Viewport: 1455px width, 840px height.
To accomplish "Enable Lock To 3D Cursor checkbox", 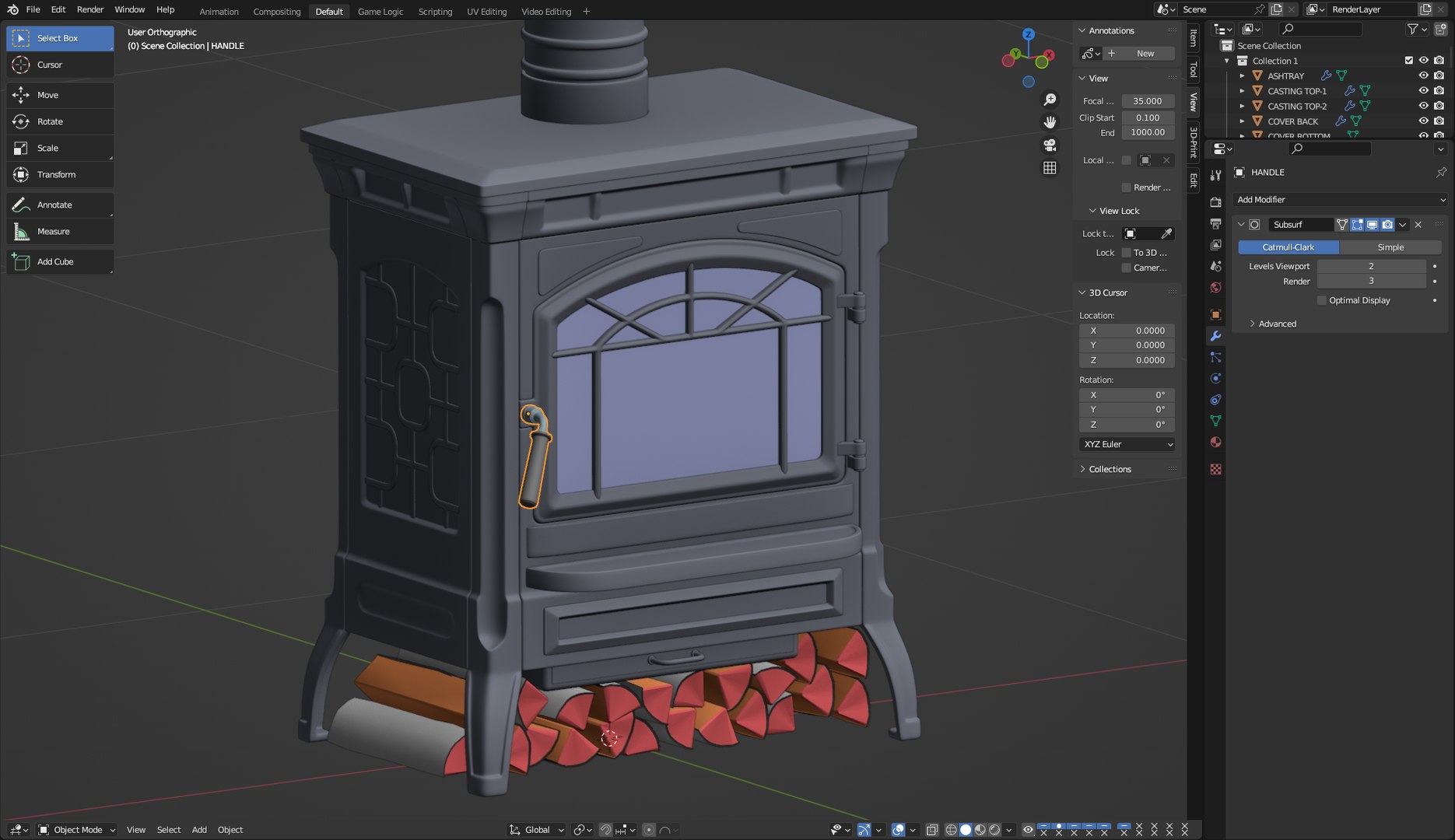I will click(1126, 253).
